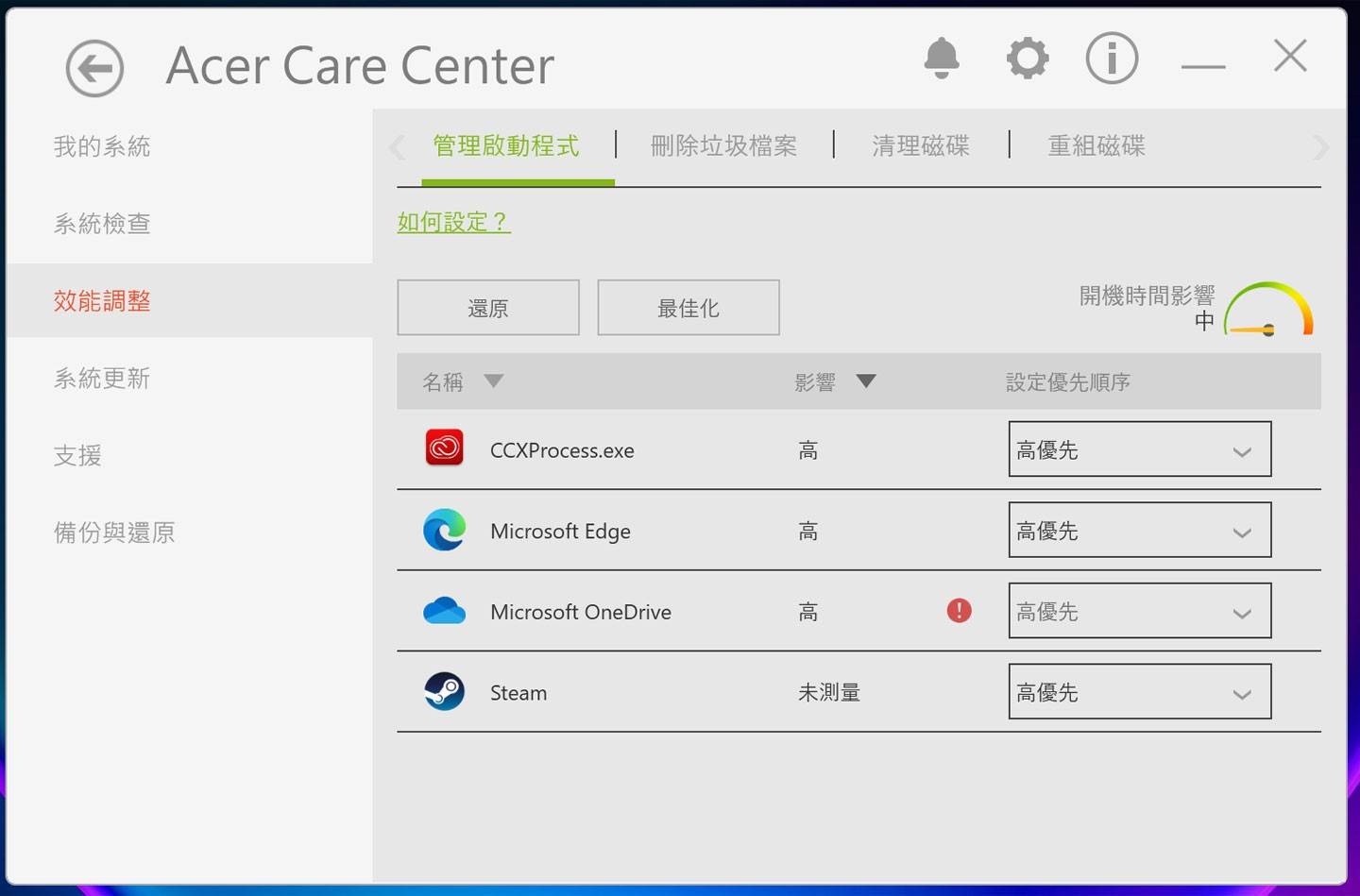
Task: Click the Microsoft Edge icon
Action: [444, 530]
